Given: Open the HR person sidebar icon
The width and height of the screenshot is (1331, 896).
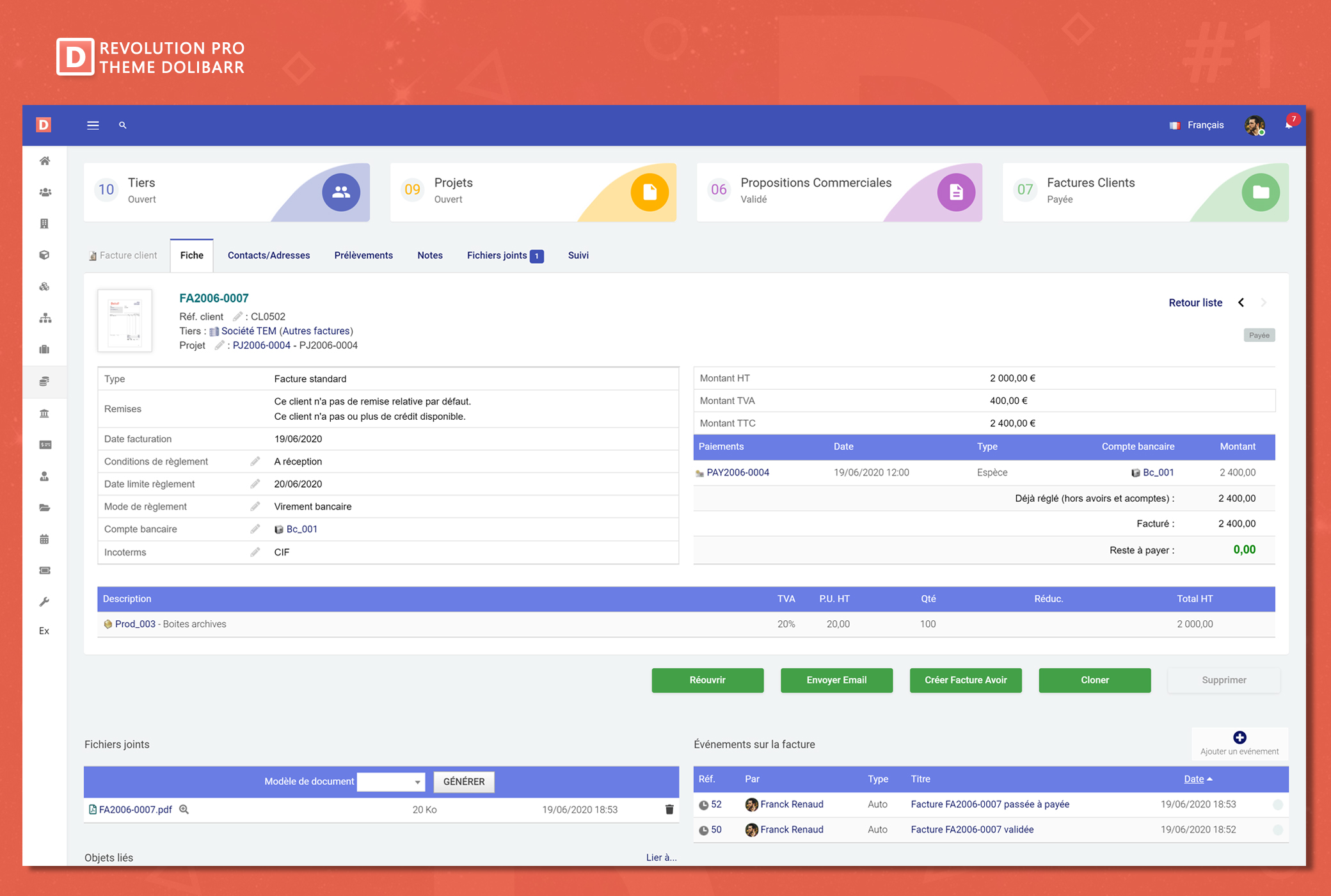Looking at the screenshot, I should click(45, 476).
